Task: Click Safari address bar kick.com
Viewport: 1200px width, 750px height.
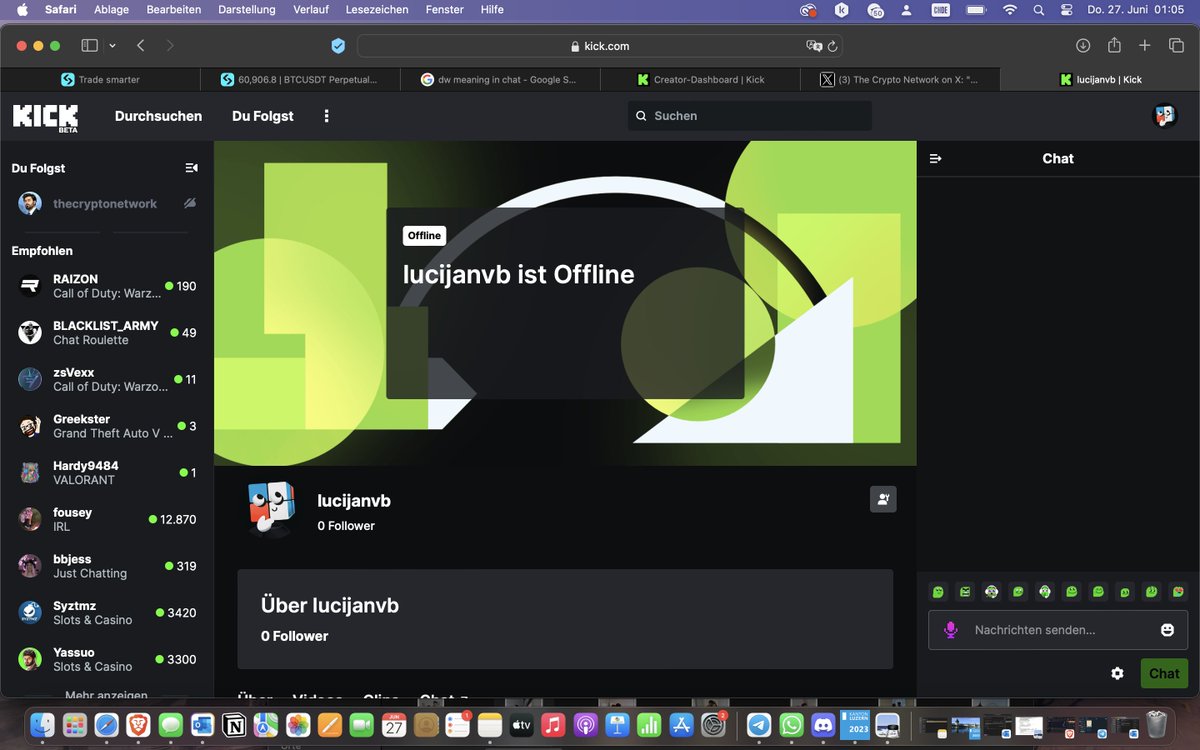Action: pyautogui.click(x=599, y=46)
